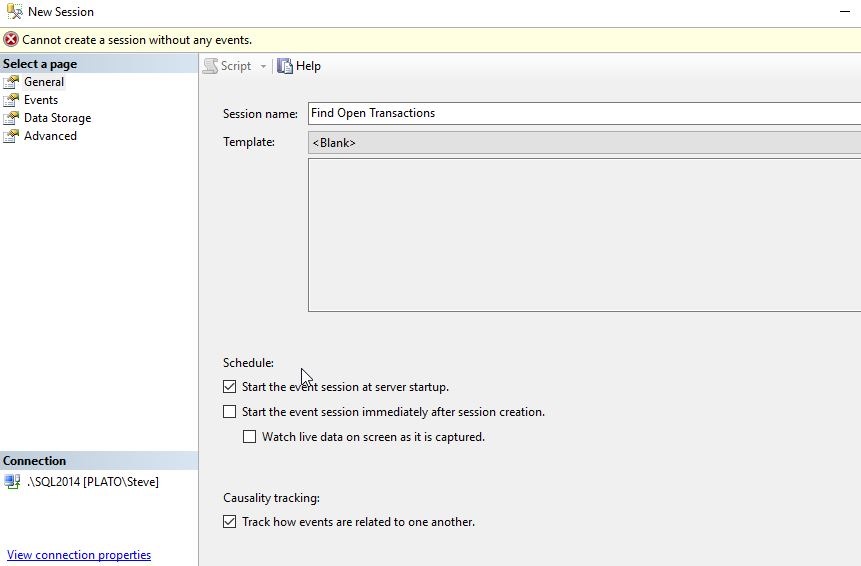Expand the Script button dropdown arrow

pos(264,67)
